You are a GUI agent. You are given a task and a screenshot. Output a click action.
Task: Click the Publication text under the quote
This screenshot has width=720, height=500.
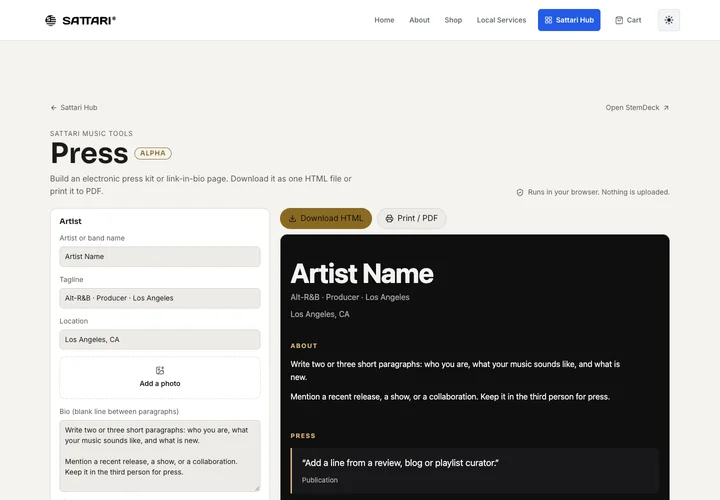(320, 480)
